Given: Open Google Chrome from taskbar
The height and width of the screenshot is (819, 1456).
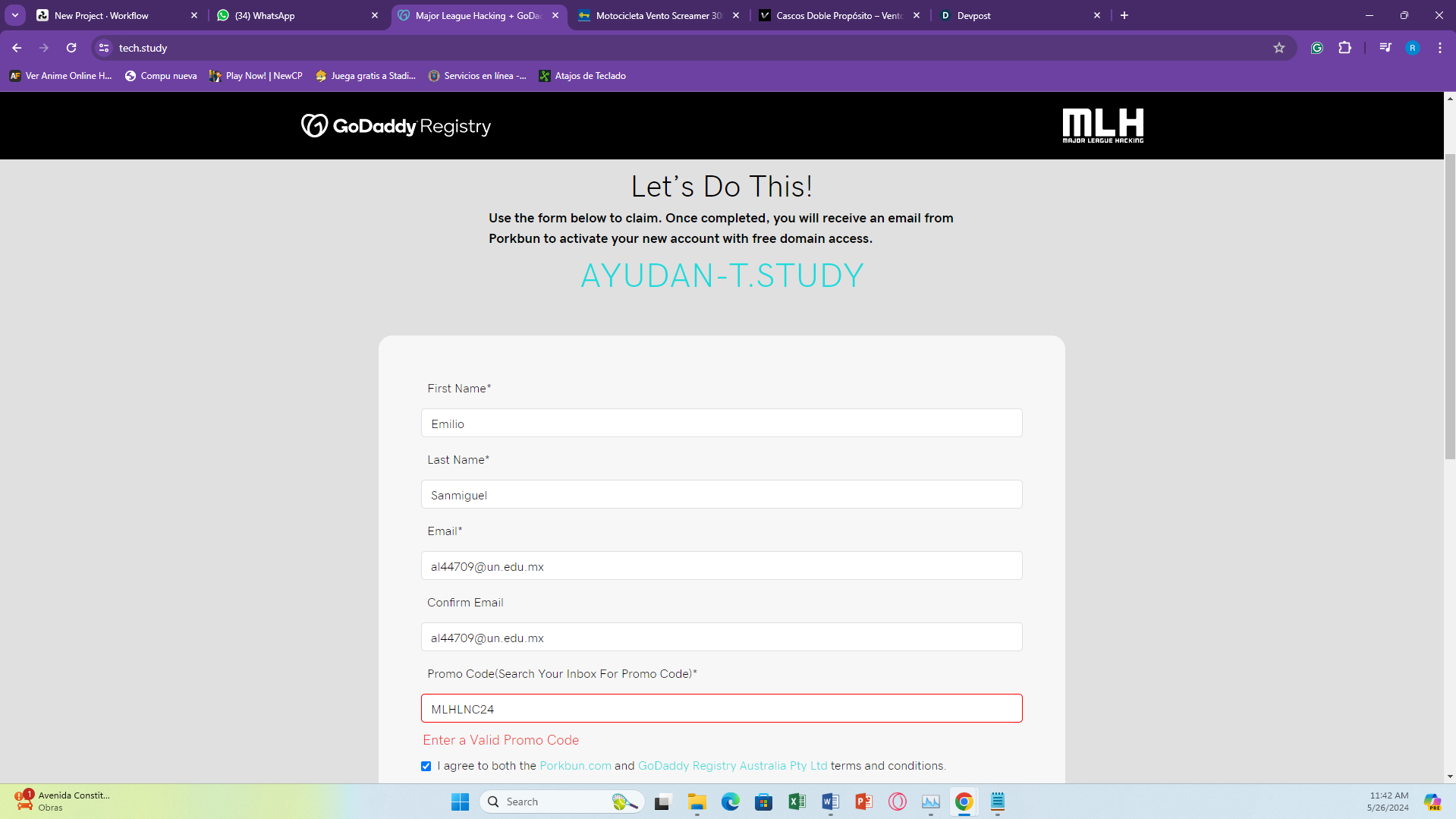Looking at the screenshot, I should coord(964,802).
